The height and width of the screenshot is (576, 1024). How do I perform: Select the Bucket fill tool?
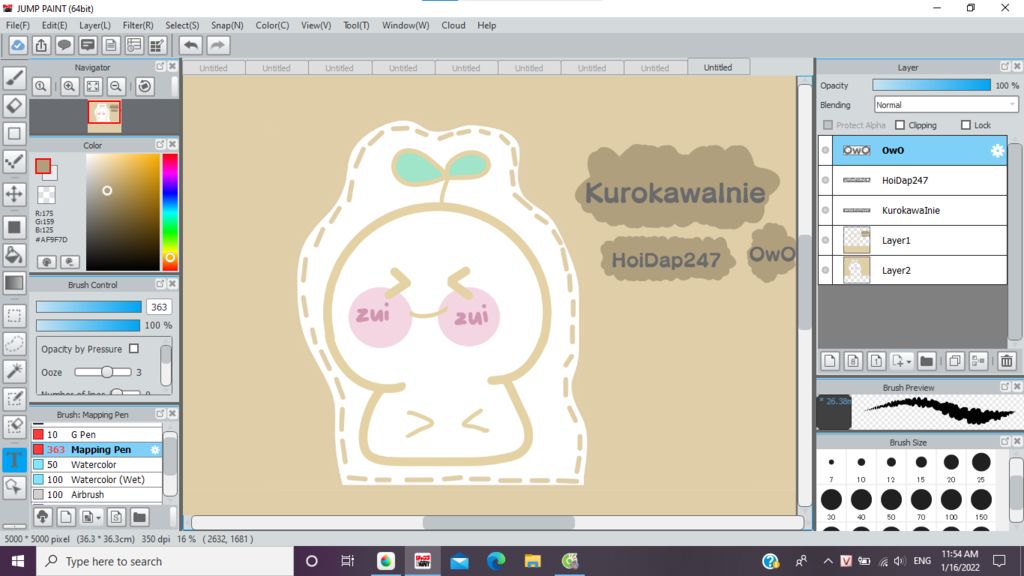coord(14,255)
